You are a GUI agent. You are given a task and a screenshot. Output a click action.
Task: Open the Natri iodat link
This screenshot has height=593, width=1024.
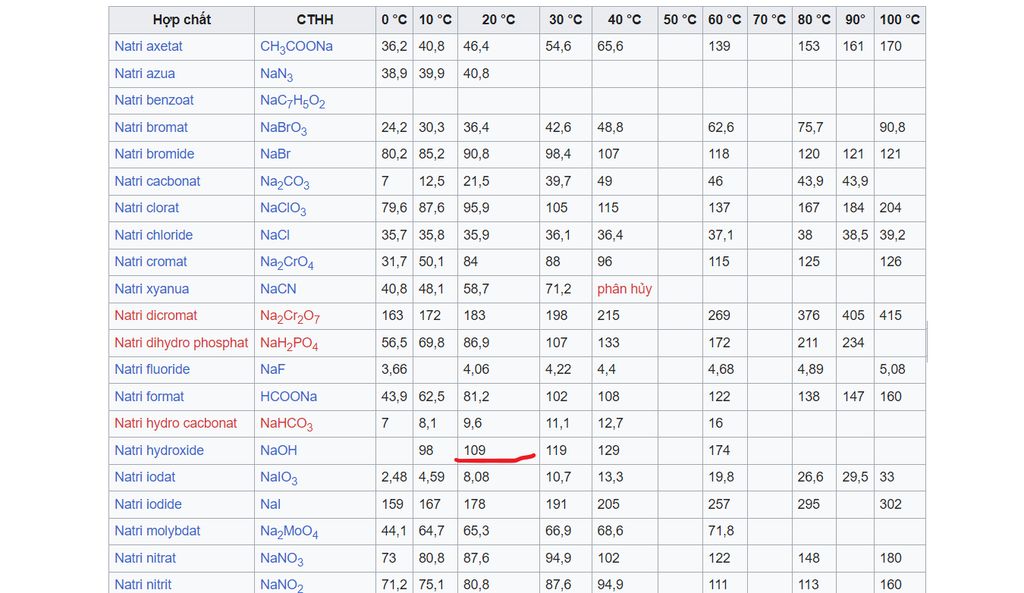(x=144, y=477)
